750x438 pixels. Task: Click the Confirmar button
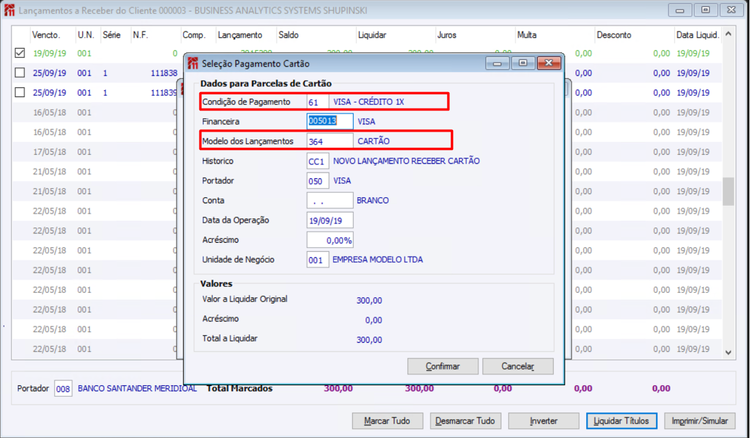click(443, 366)
